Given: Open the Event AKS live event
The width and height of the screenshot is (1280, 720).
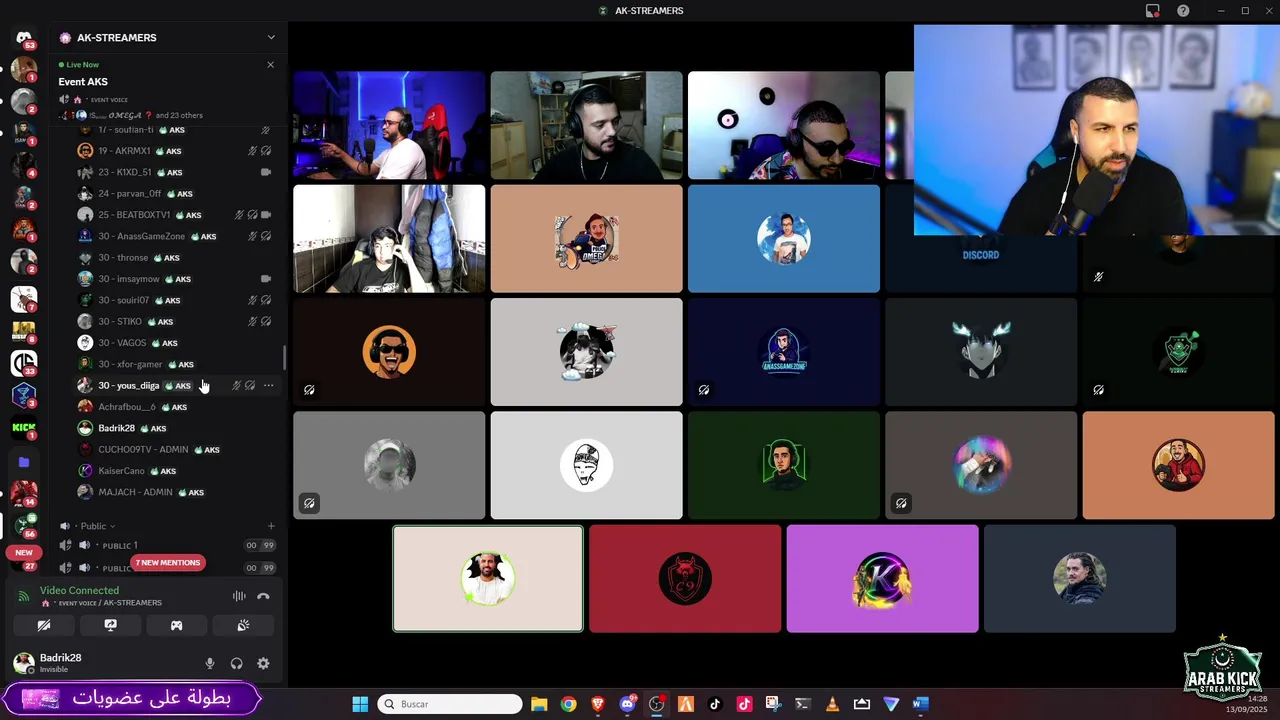Looking at the screenshot, I should click(x=83, y=82).
